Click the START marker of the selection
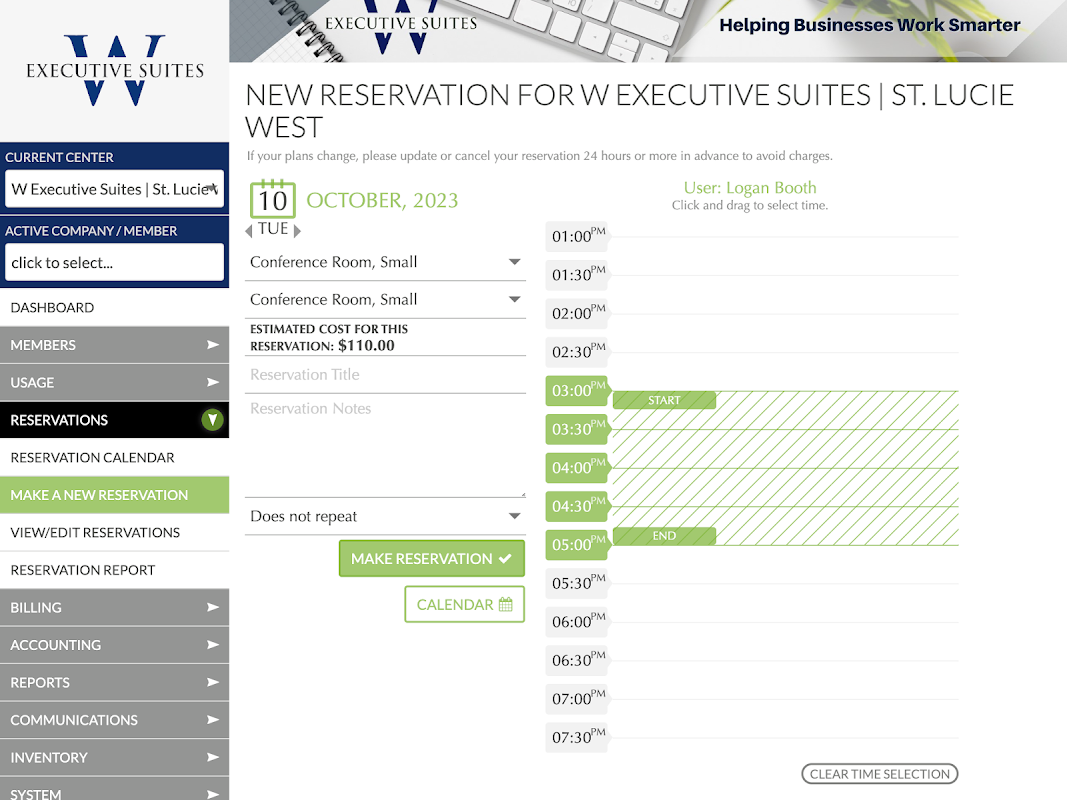The width and height of the screenshot is (1067, 800). click(x=664, y=400)
